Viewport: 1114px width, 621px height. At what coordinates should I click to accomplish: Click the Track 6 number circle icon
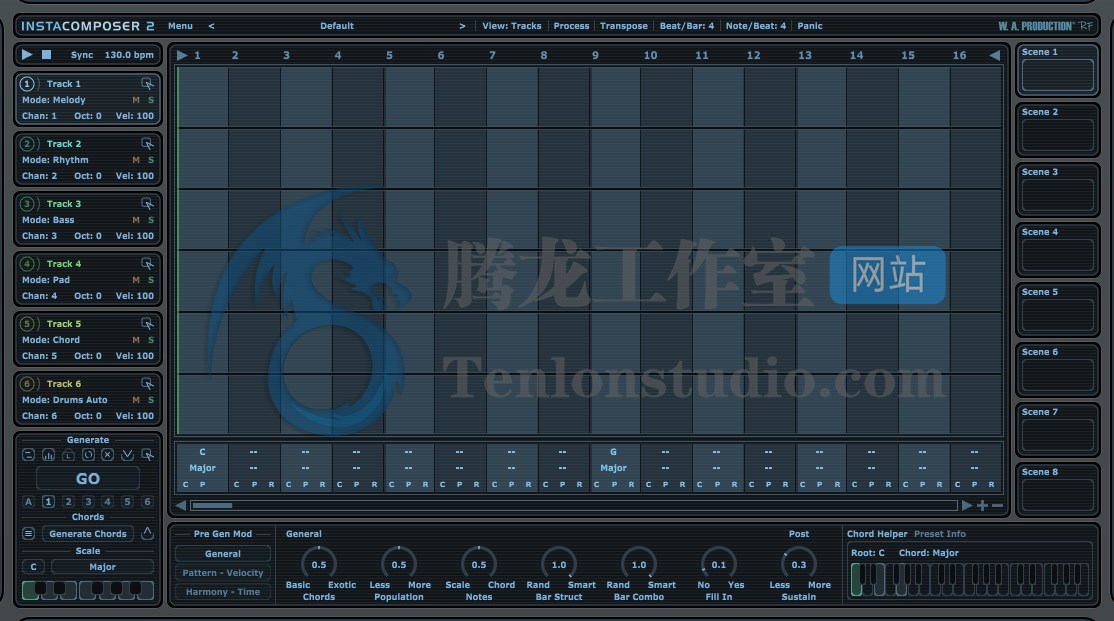pos(27,384)
